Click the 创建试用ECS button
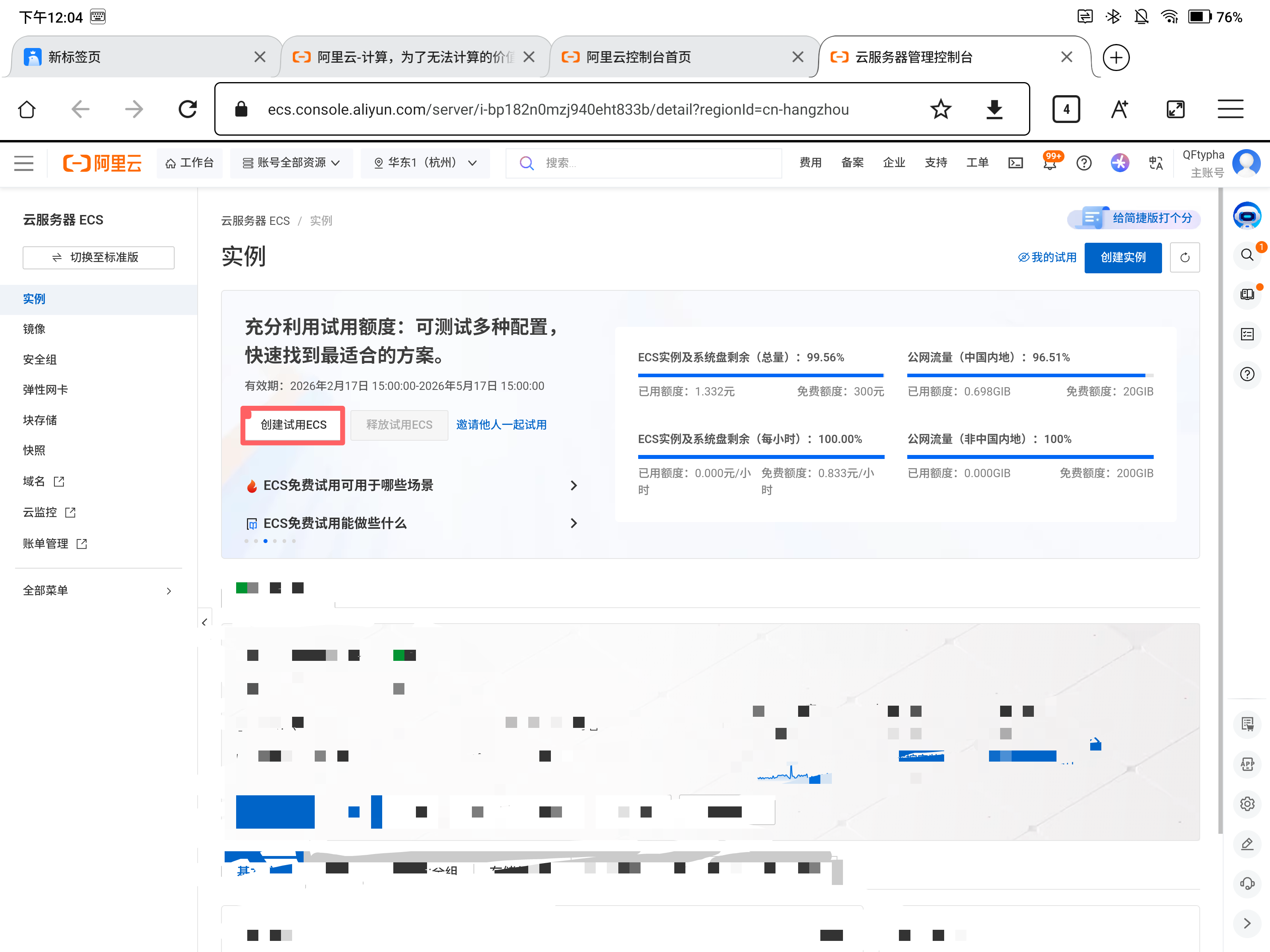This screenshot has width=1270, height=952. pyautogui.click(x=293, y=425)
